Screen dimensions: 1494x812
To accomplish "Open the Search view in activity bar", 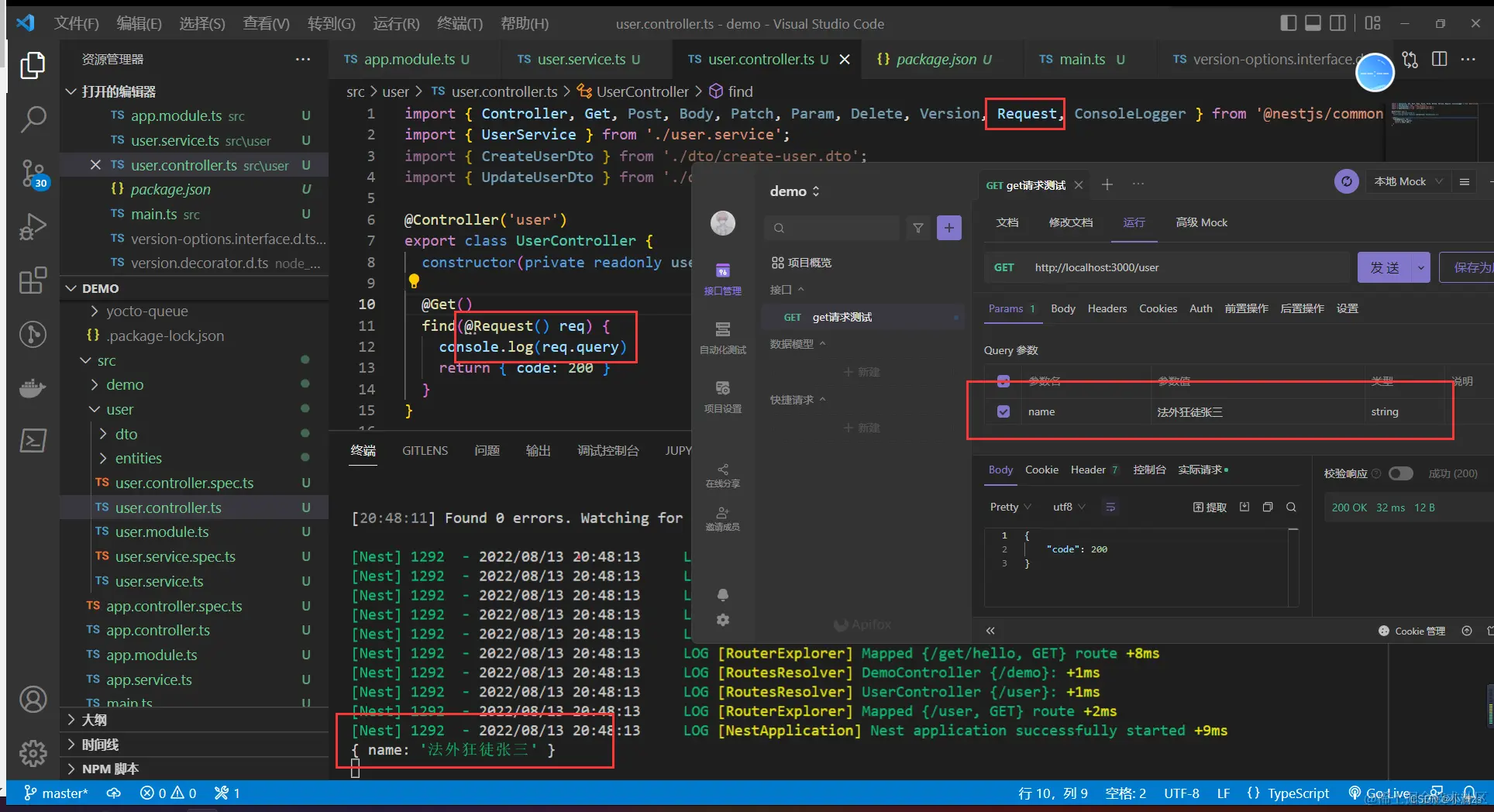I will click(33, 119).
